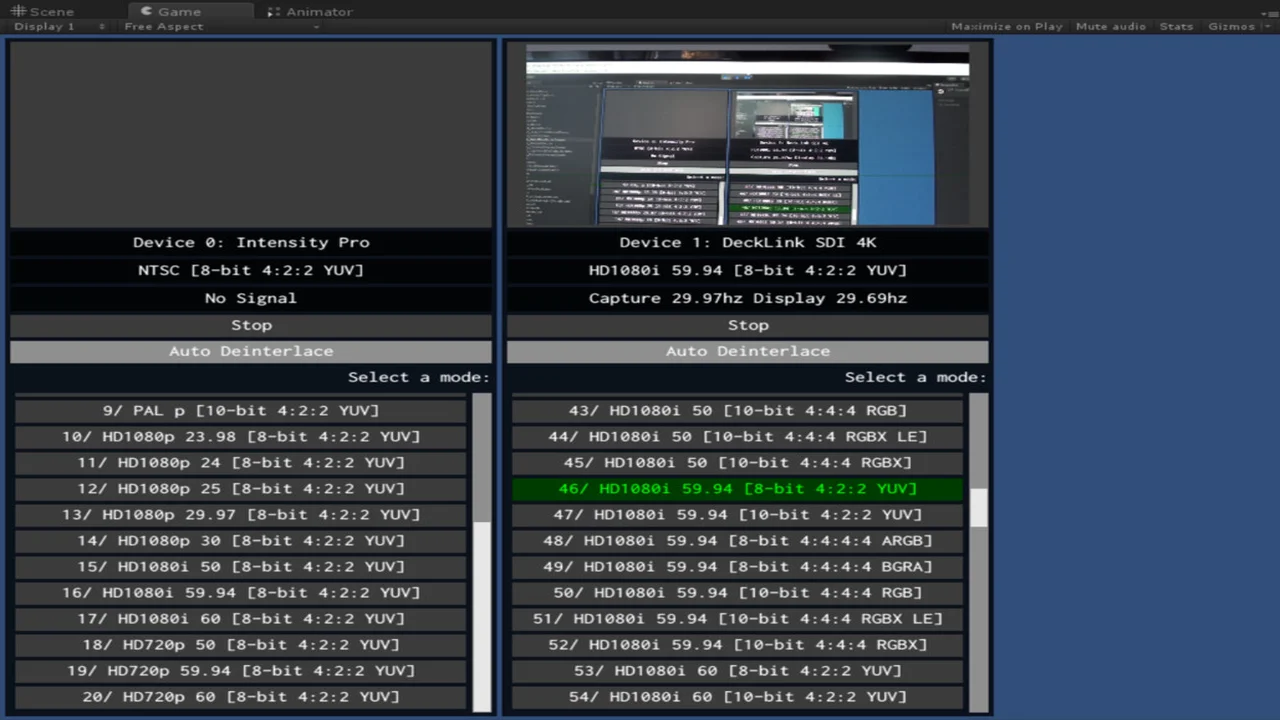Choose mode 53 HD1080i 60 8-bit YUV
Screen dimensions: 1280x720
click(x=737, y=671)
